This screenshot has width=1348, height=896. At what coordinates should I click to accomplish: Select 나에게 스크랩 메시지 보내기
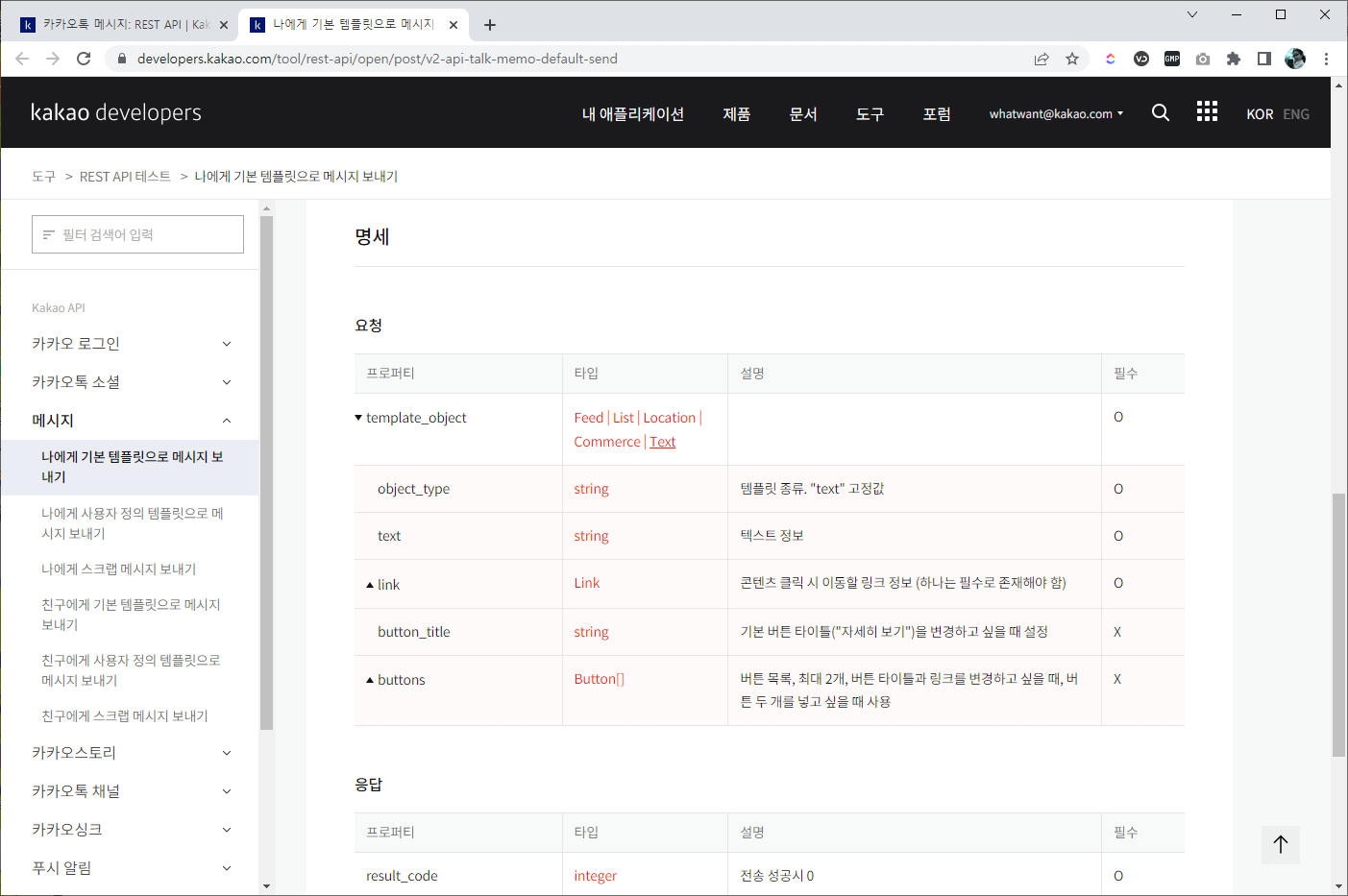(119, 569)
